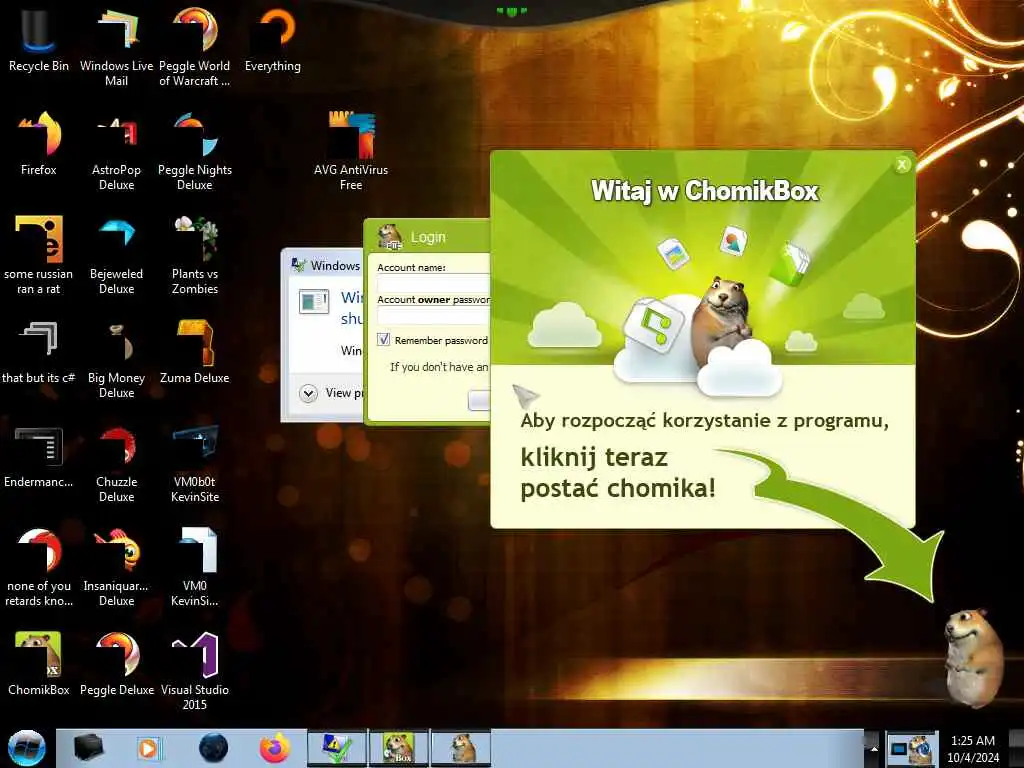Open the Recycle Bin desktop icon
The height and width of the screenshot is (768, 1024).
(x=39, y=38)
